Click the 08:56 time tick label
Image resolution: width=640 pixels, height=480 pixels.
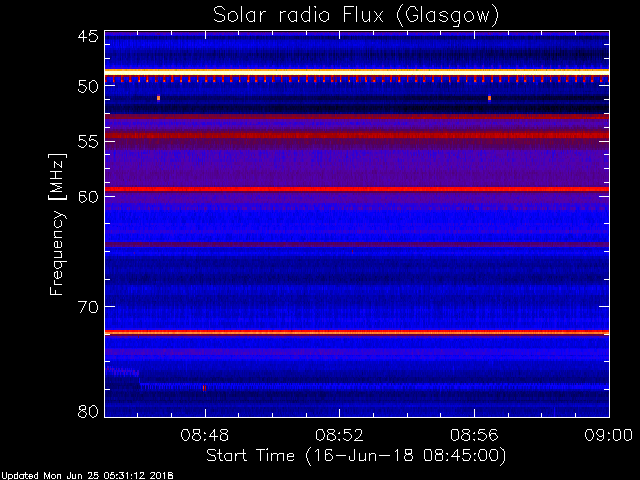pyautogui.click(x=474, y=435)
